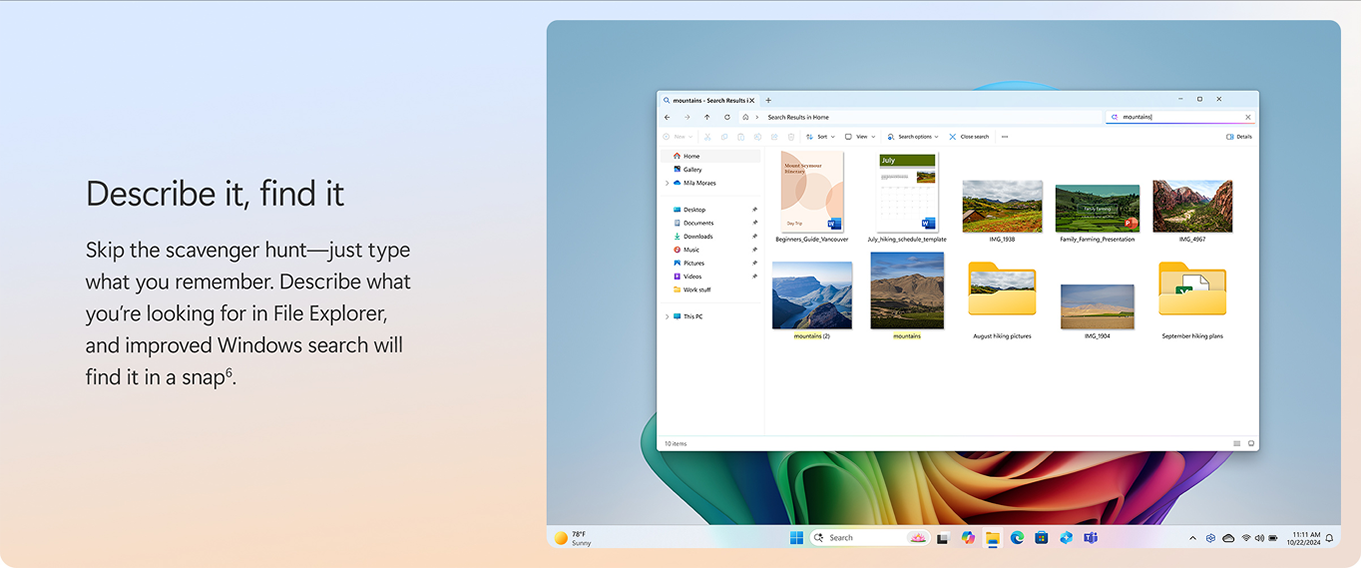Switch to details list view in status bar
Screen dimensions: 1361x568
click(1237, 443)
